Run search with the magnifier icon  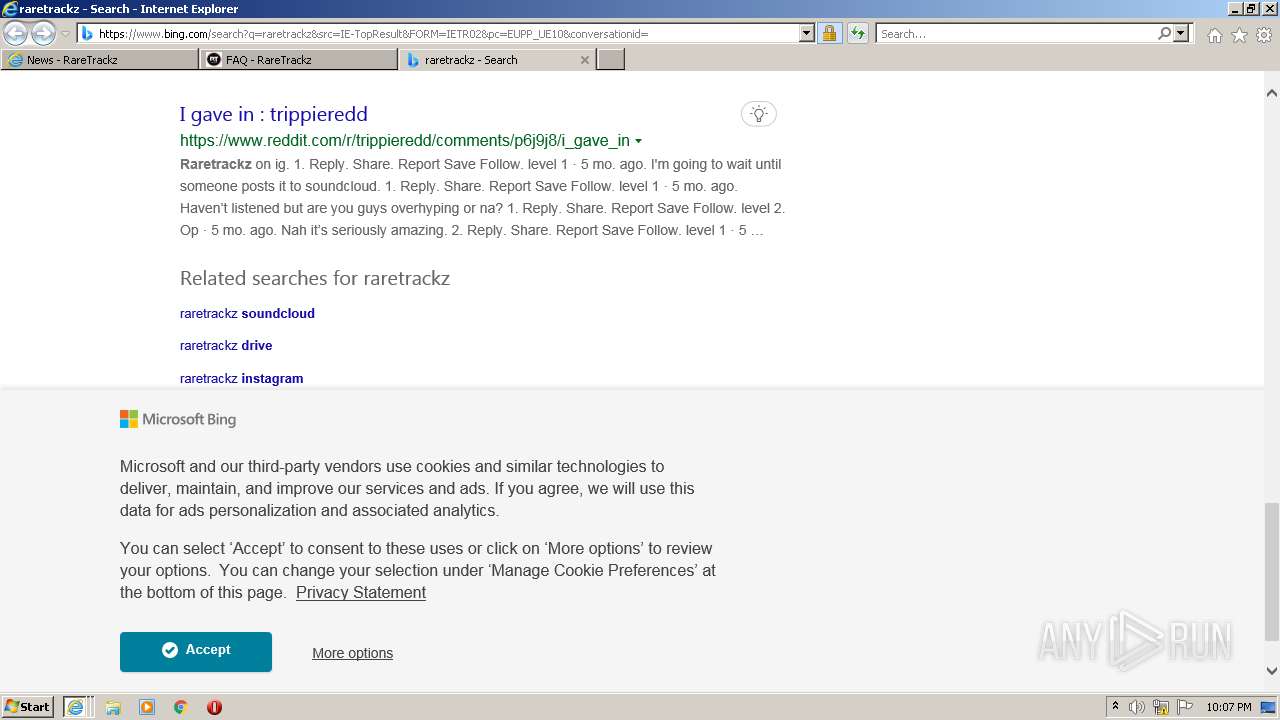(1164, 34)
